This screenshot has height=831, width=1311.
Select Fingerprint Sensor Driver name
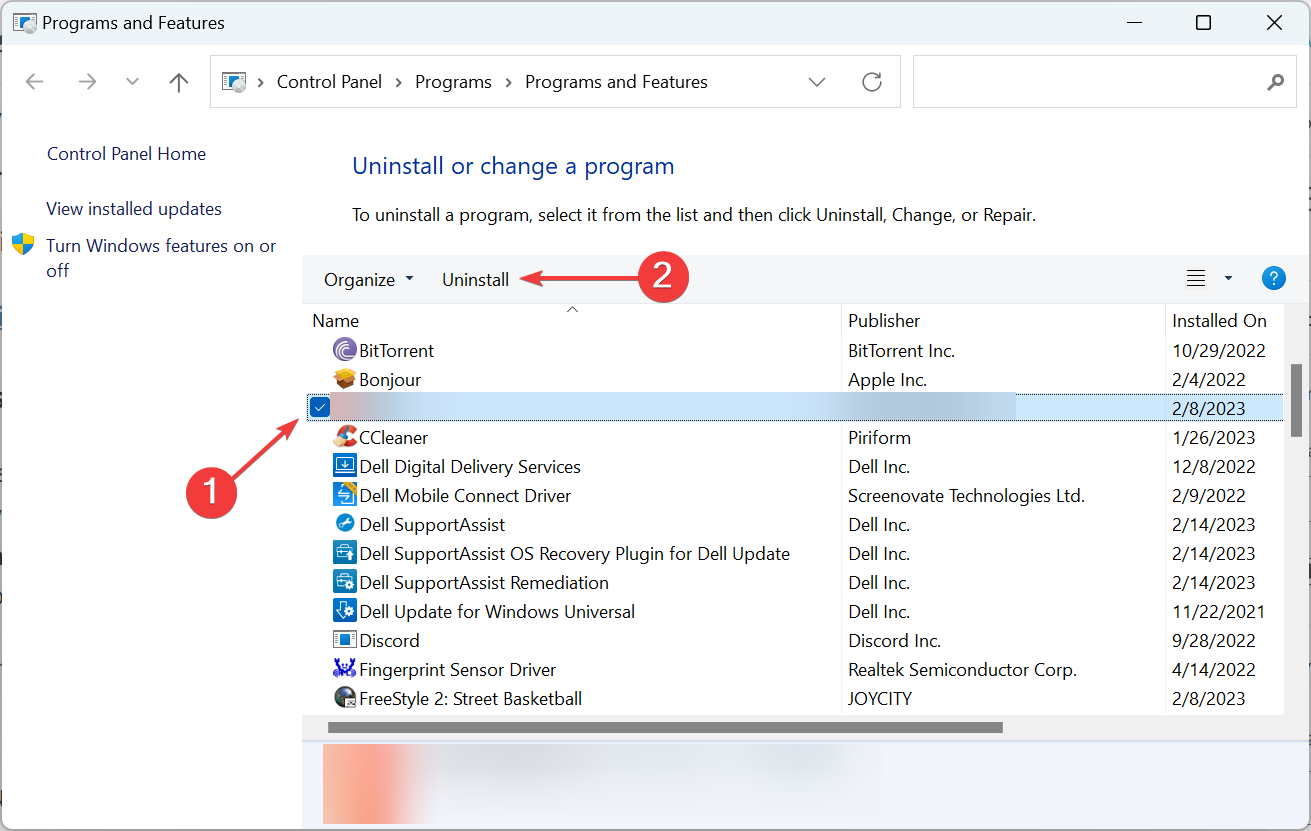point(457,670)
